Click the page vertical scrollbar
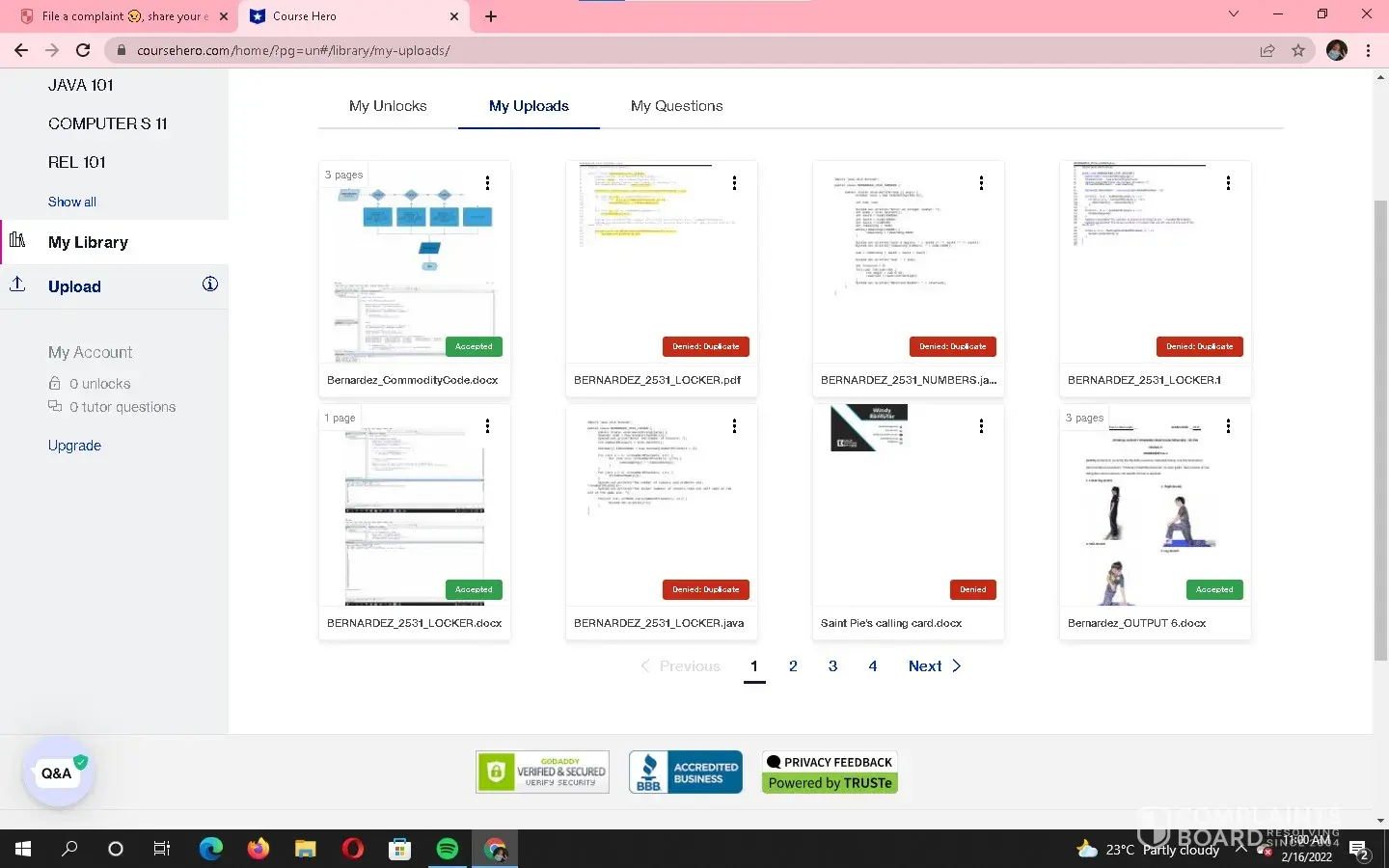Screen dimensions: 1389x868 coord(1380,429)
